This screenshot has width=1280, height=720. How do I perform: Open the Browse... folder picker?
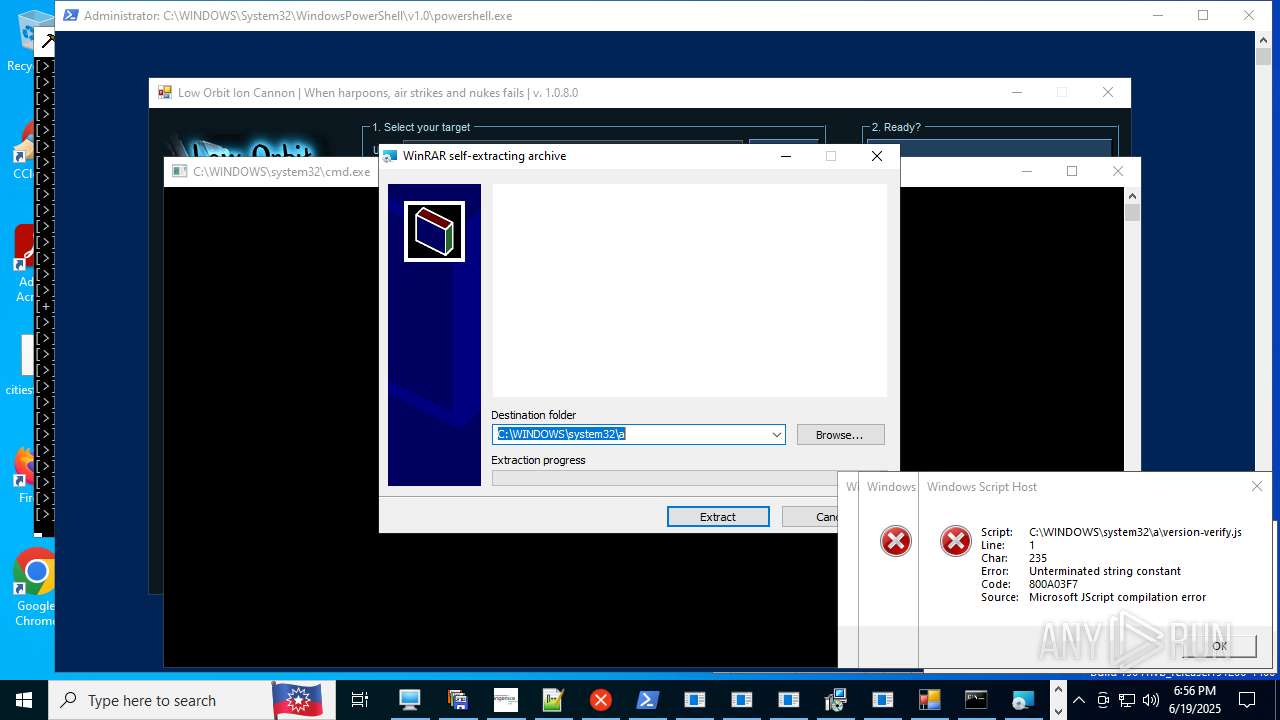(840, 435)
